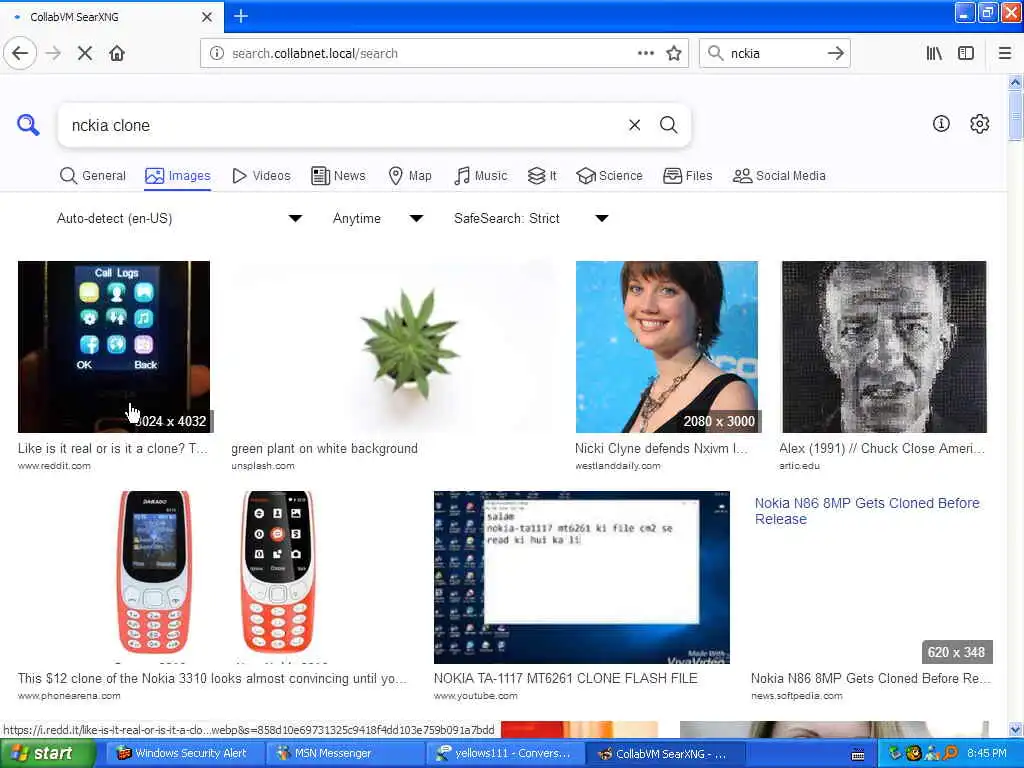The image size is (1024, 768).
Task: Switch to the Videos search tab
Action: (261, 176)
